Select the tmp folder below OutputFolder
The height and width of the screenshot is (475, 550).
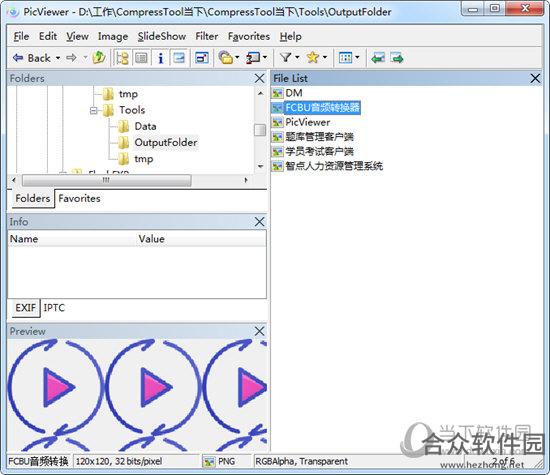(x=143, y=159)
